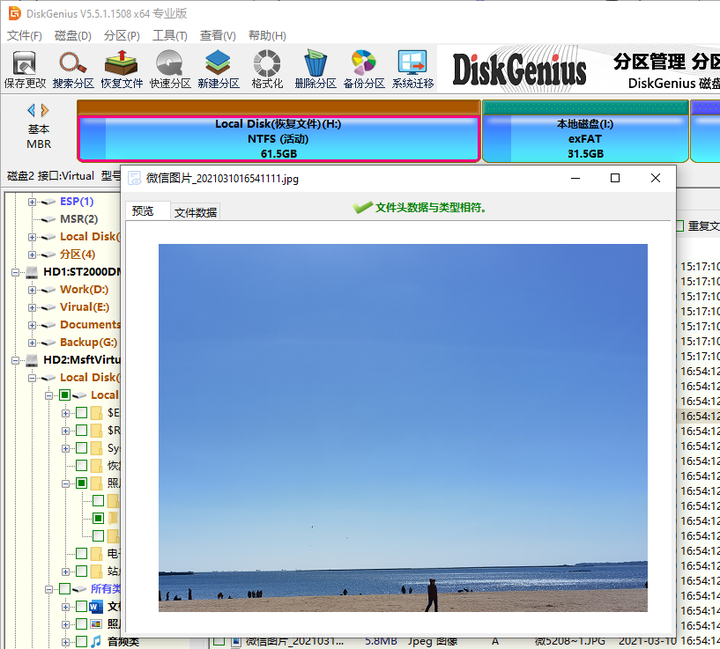
Task: Click the 2021-03-10 date cell in bottom row
Action: (x=647, y=641)
